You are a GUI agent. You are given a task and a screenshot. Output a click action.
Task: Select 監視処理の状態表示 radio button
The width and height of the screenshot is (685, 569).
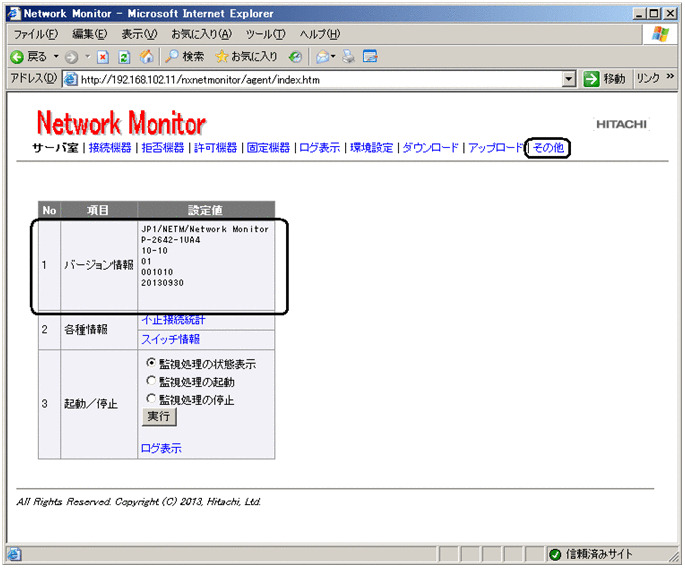click(x=151, y=363)
